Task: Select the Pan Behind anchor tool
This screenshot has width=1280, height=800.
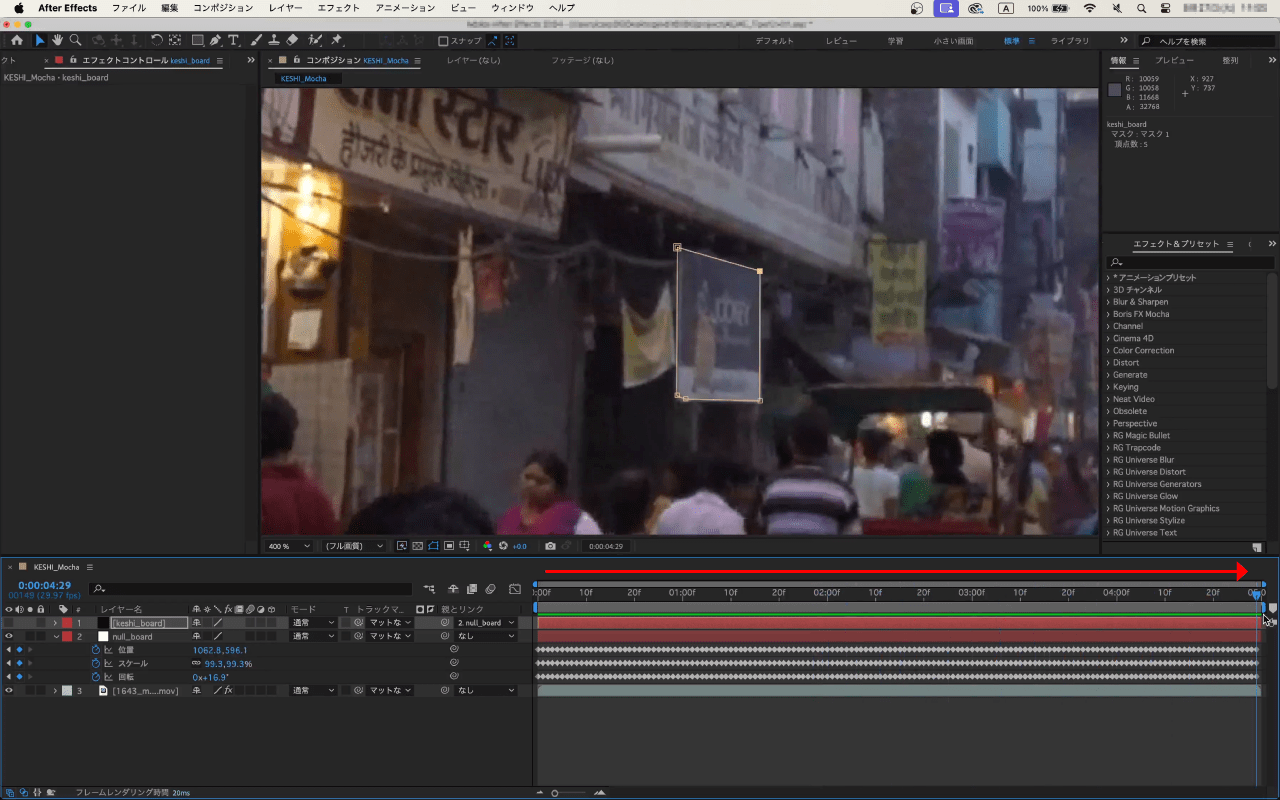Action: [x=175, y=41]
